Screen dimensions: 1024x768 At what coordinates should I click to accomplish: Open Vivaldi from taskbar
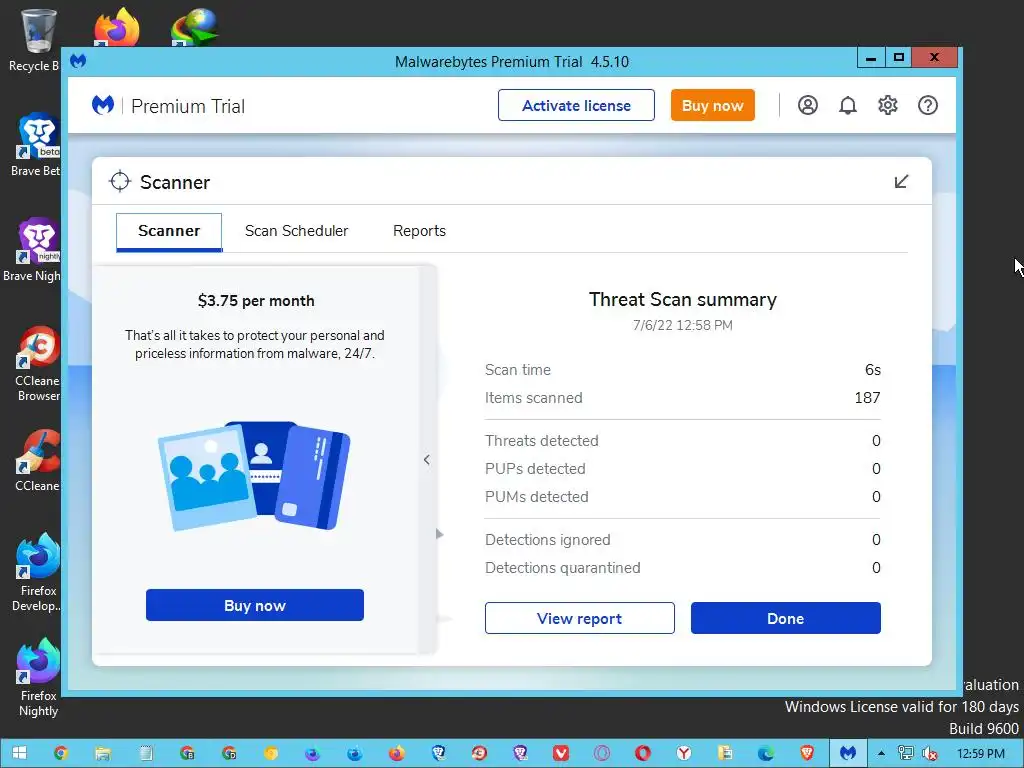(560, 754)
